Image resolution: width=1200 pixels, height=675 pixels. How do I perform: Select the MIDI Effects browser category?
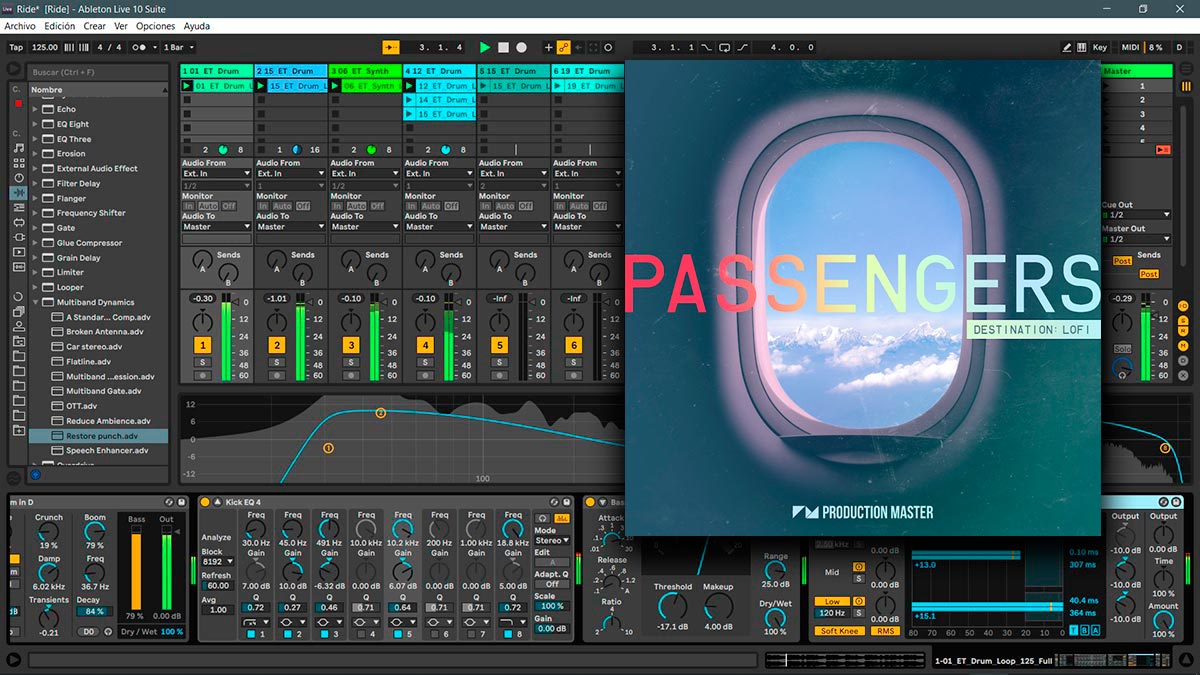click(17, 208)
